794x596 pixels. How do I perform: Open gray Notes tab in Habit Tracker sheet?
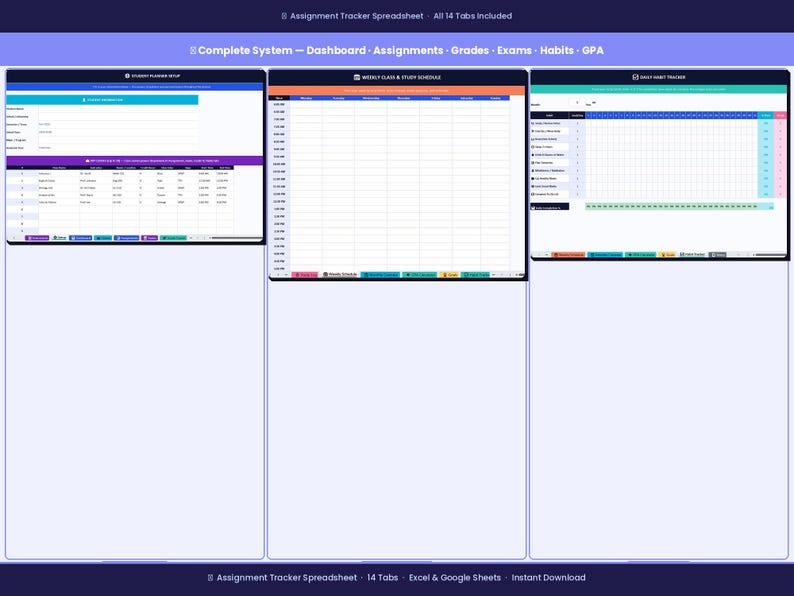click(718, 255)
